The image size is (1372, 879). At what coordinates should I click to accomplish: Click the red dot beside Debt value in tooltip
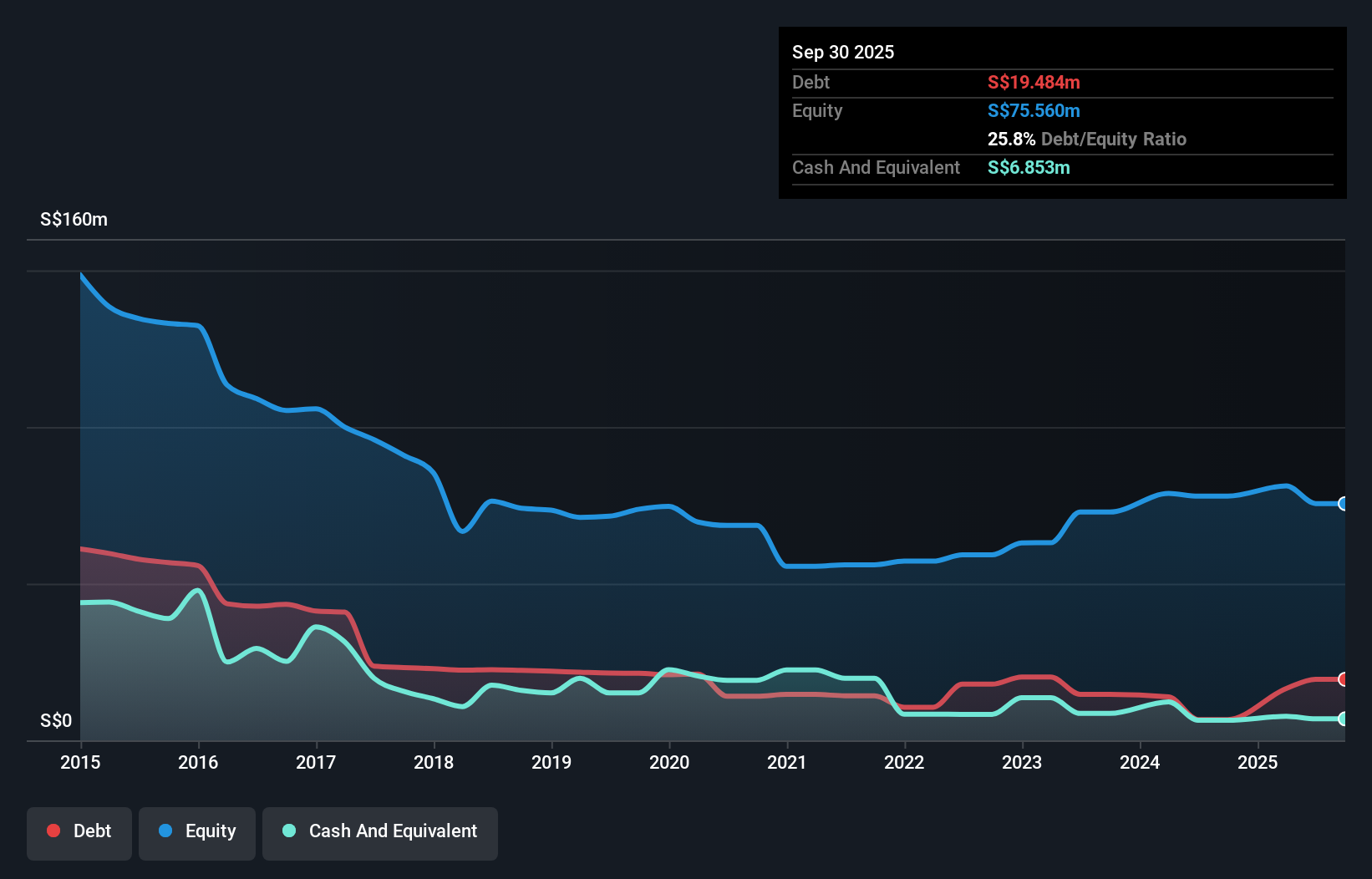1033,83
